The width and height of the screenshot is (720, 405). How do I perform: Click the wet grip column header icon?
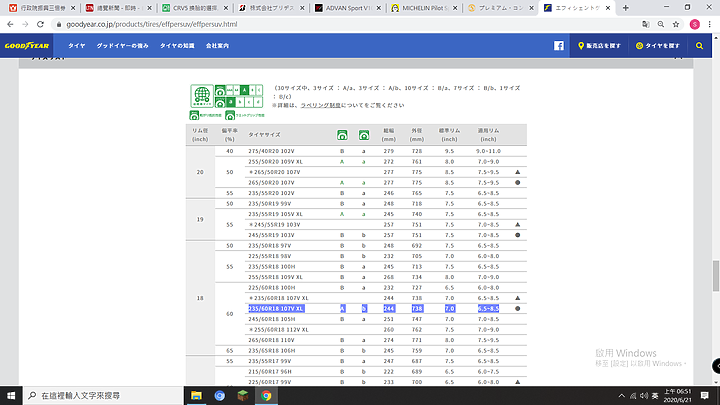coord(364,135)
